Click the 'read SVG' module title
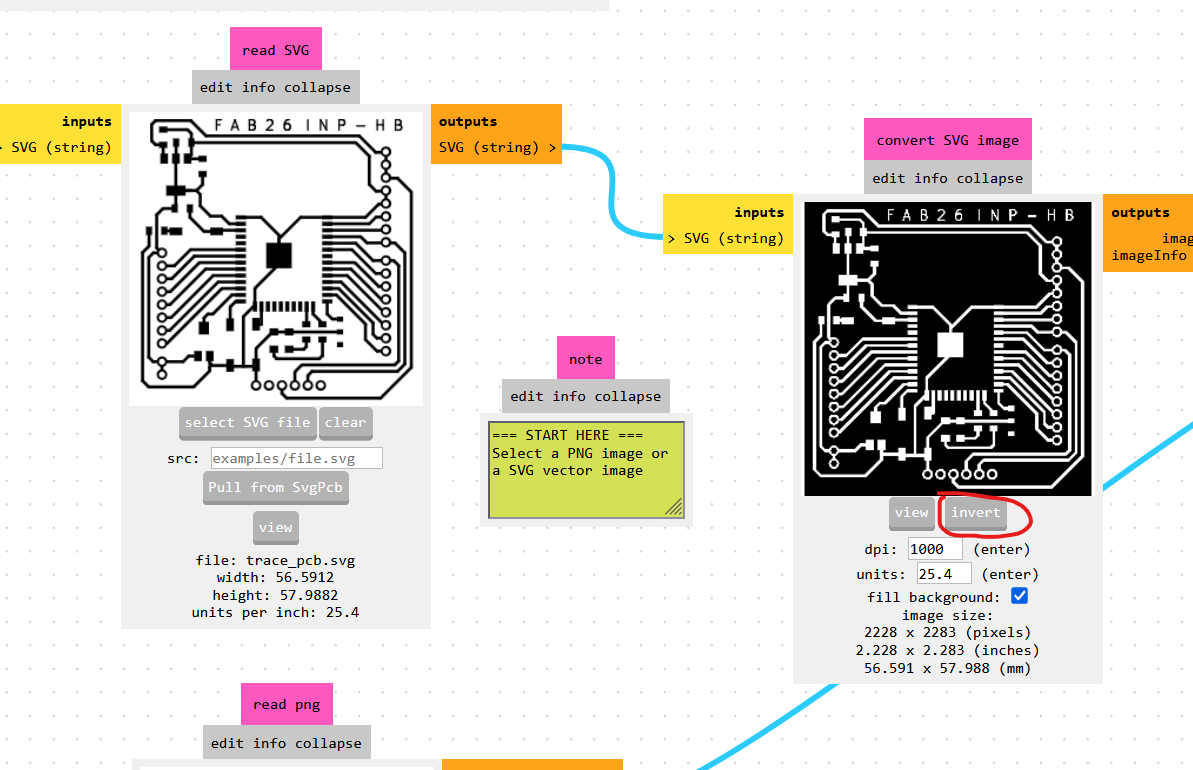Image resolution: width=1193 pixels, height=770 pixels. tap(275, 49)
